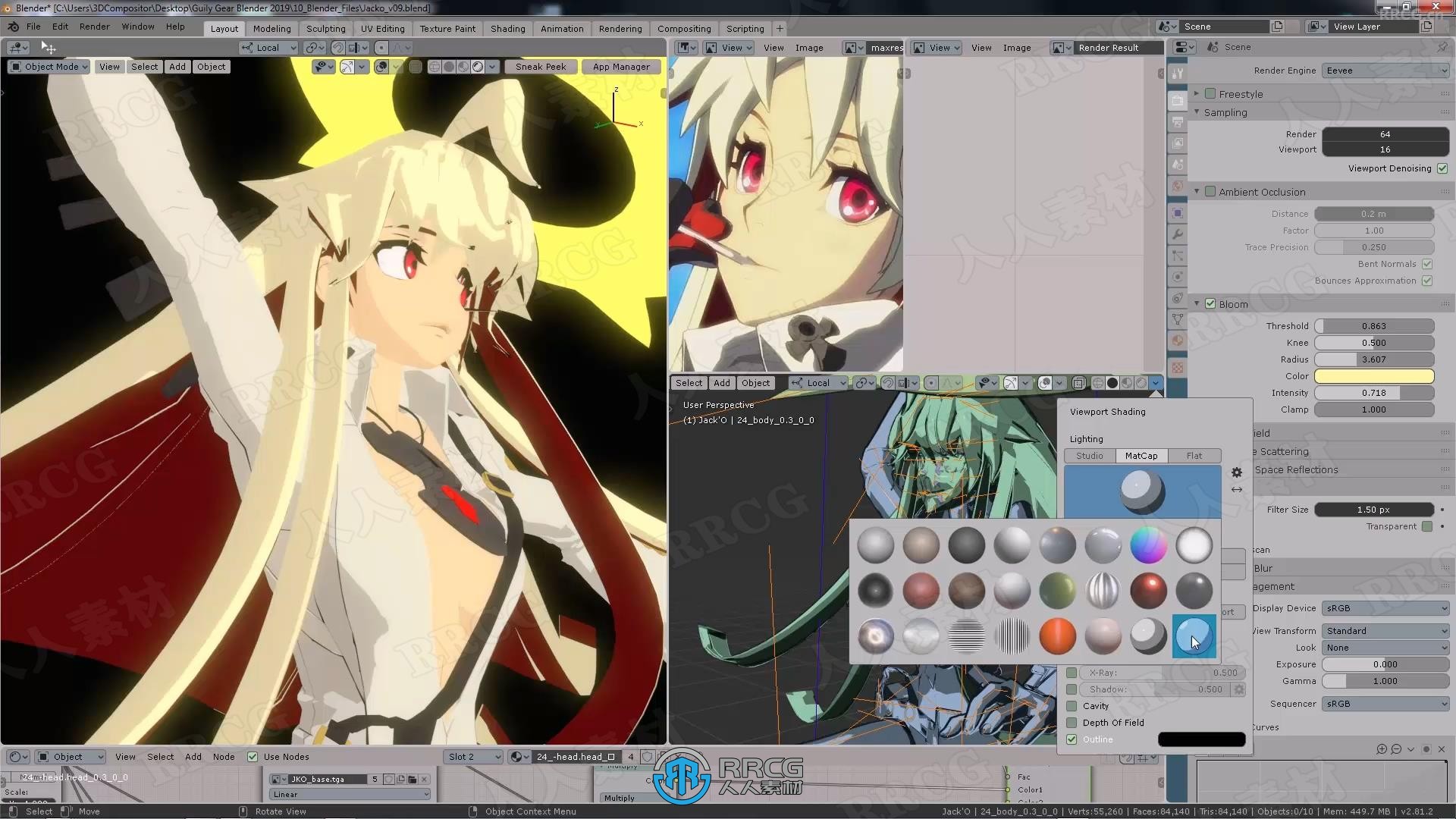This screenshot has height=819, width=1456.
Task: Toggle the Ambient Occlusion checkbox
Action: tap(1211, 191)
